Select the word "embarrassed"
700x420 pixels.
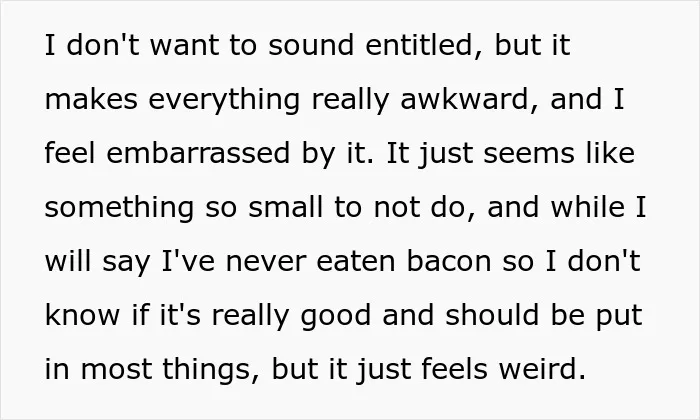click(x=198, y=153)
